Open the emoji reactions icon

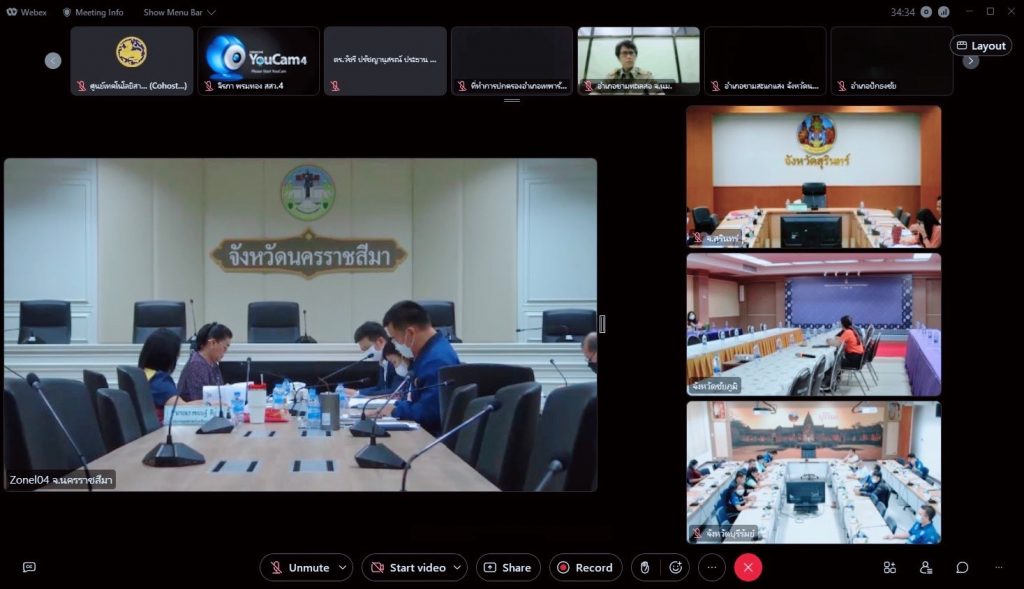[x=675, y=567]
